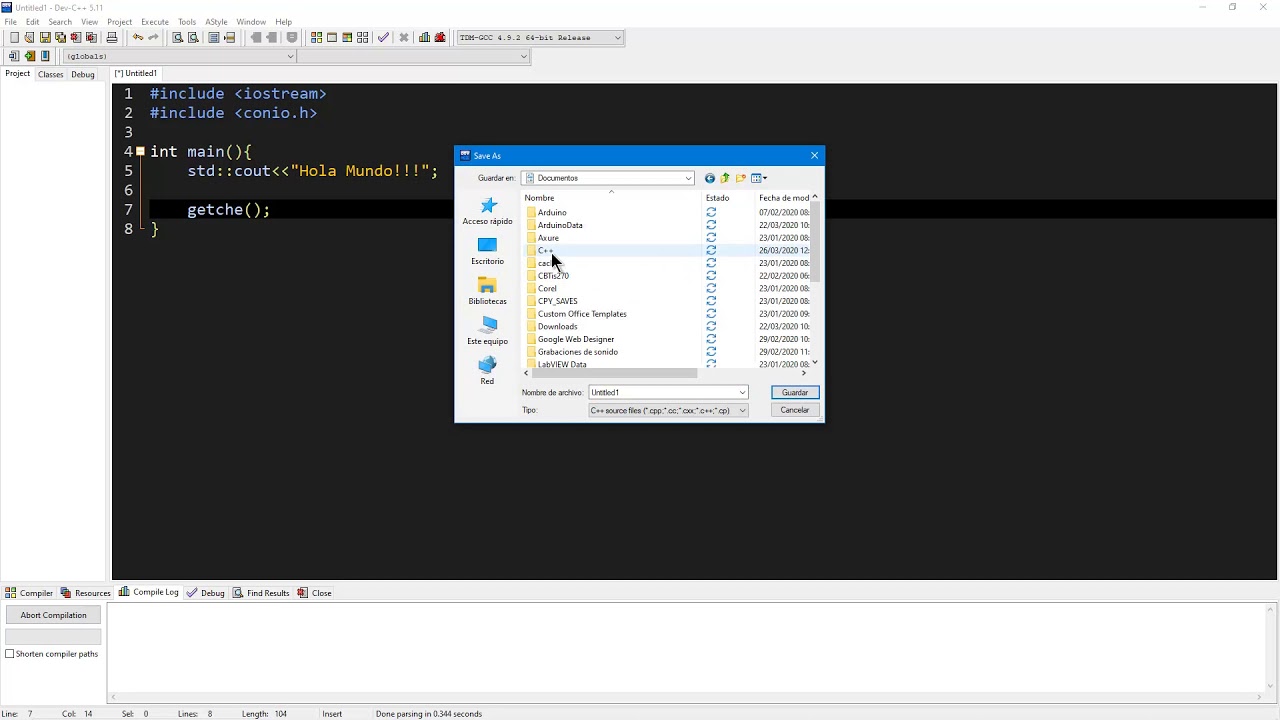Click the Estado column header
Image resolution: width=1280 pixels, height=720 pixels.
pyautogui.click(x=729, y=198)
